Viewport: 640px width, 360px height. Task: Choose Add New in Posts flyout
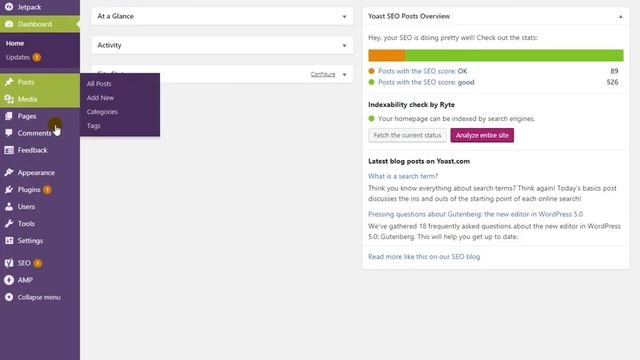pyautogui.click(x=100, y=98)
